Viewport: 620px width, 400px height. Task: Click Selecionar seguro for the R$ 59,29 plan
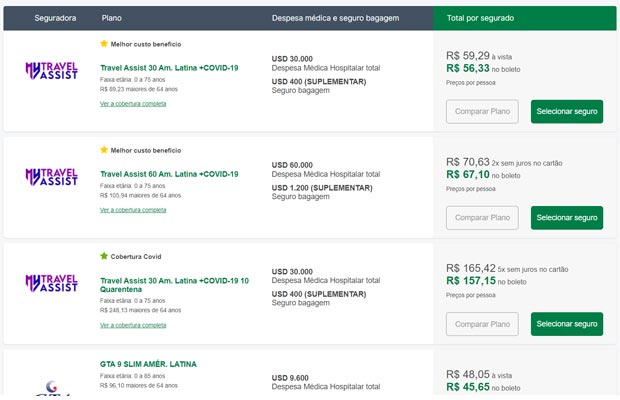(567, 111)
